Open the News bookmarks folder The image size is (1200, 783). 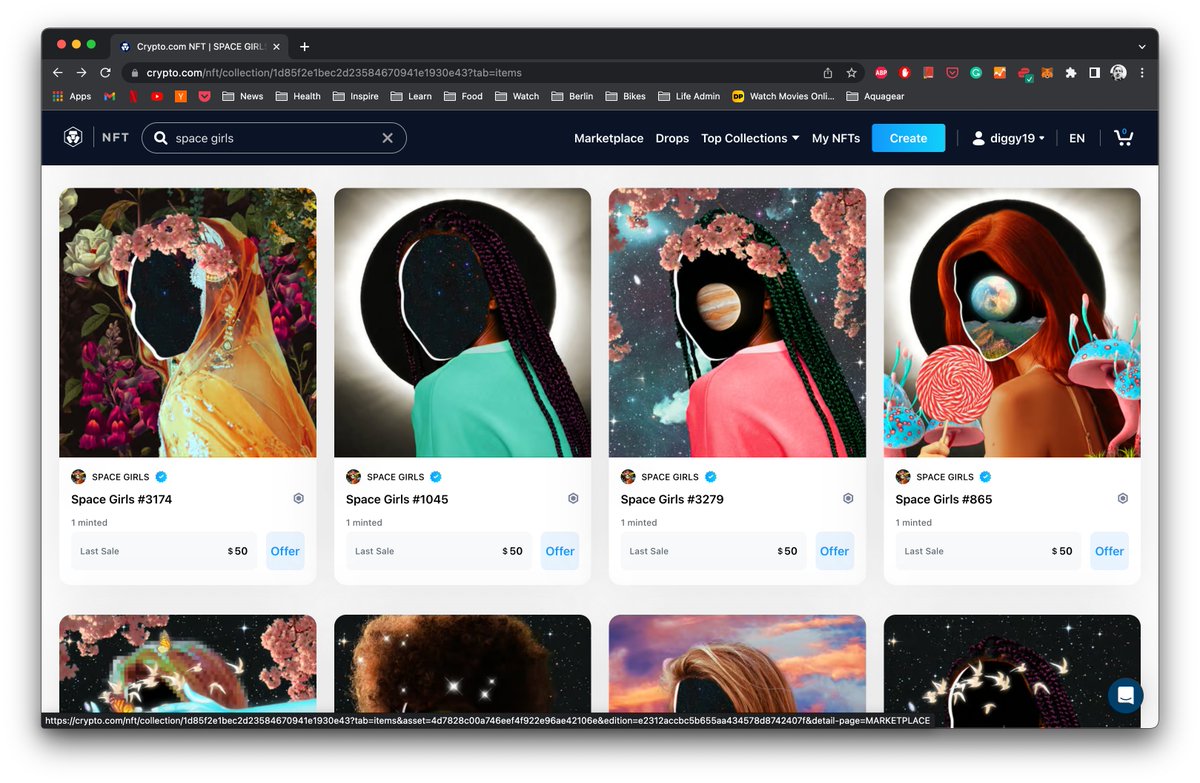[x=243, y=96]
